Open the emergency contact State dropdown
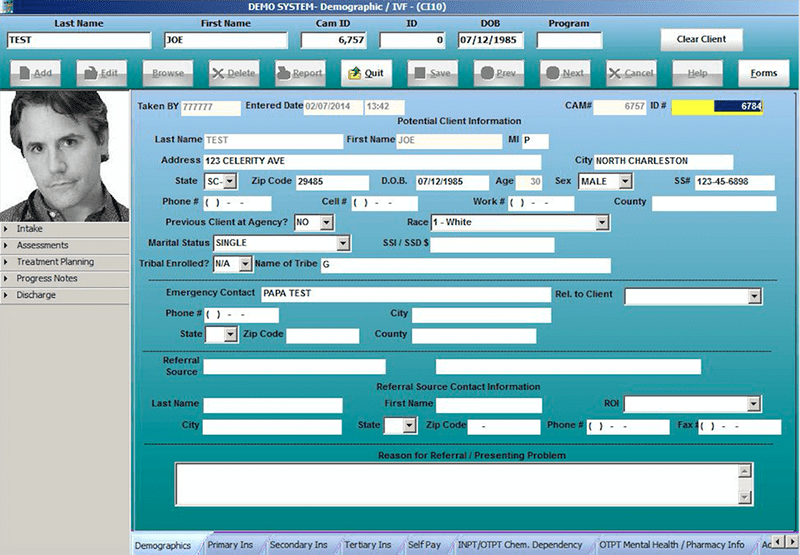The image size is (800, 555). pyautogui.click(x=231, y=335)
